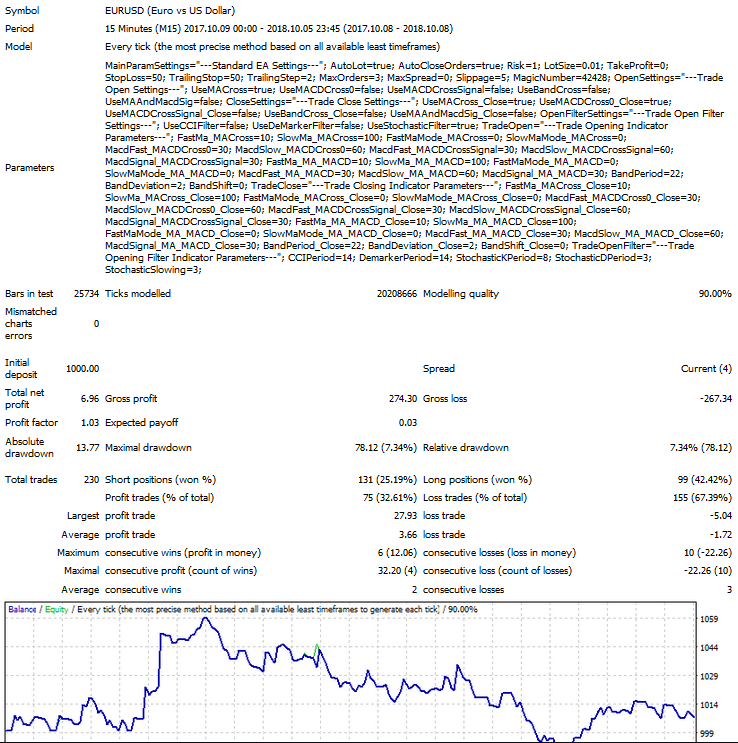Click the 'StochasticSlowing=3;' parameter text
Screen dimensions: 738x743
[153, 270]
